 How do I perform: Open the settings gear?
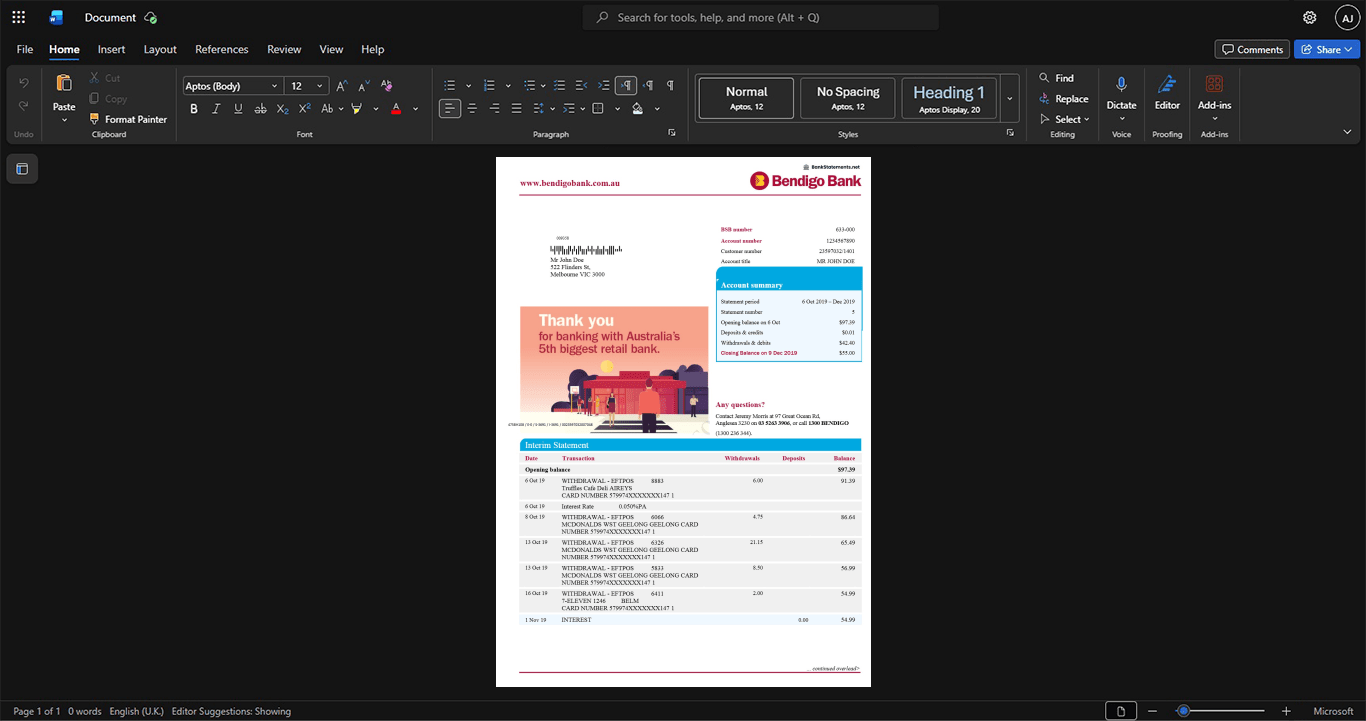coord(1309,17)
